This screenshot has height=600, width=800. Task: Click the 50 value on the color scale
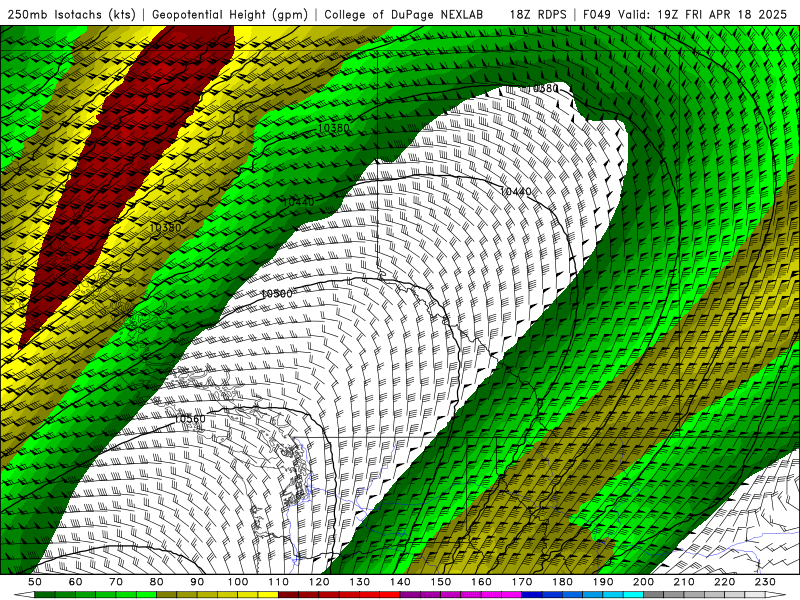pyautogui.click(x=35, y=582)
